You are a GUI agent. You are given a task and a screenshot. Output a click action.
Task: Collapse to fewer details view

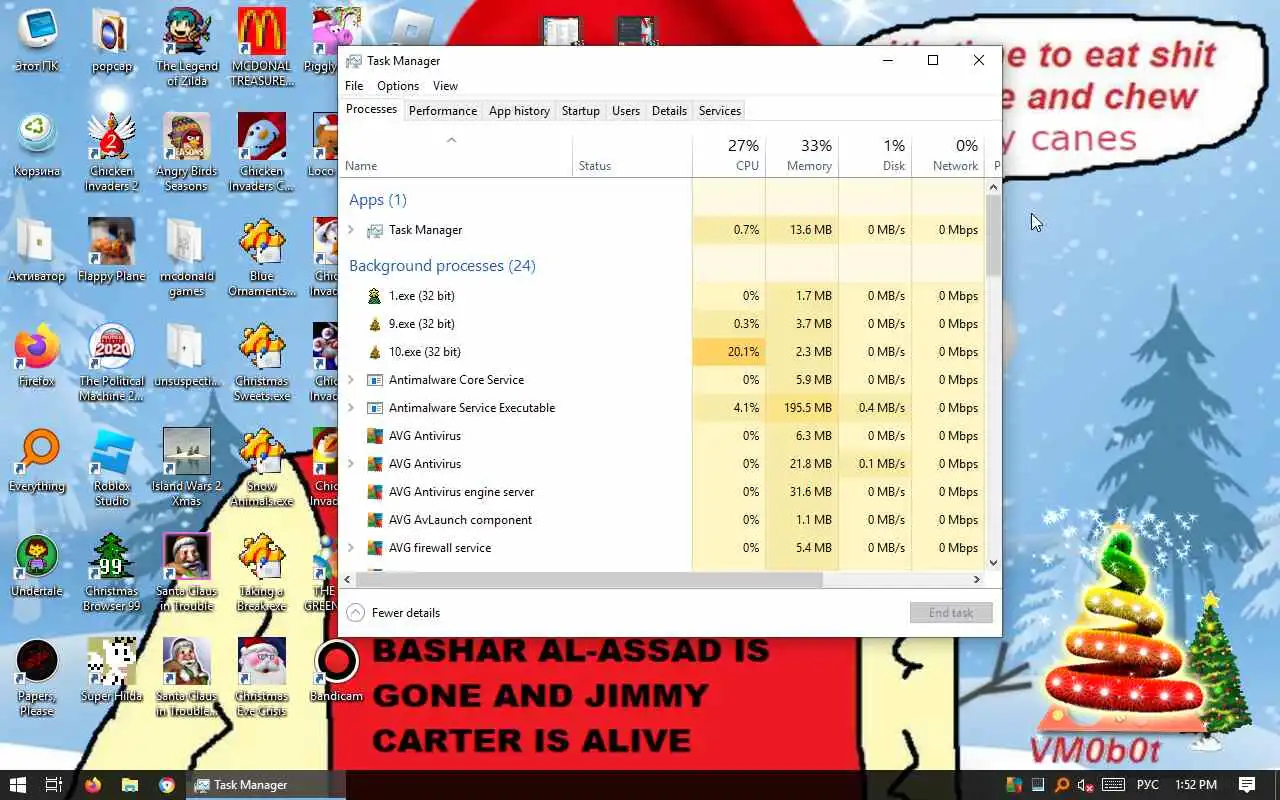(x=394, y=613)
